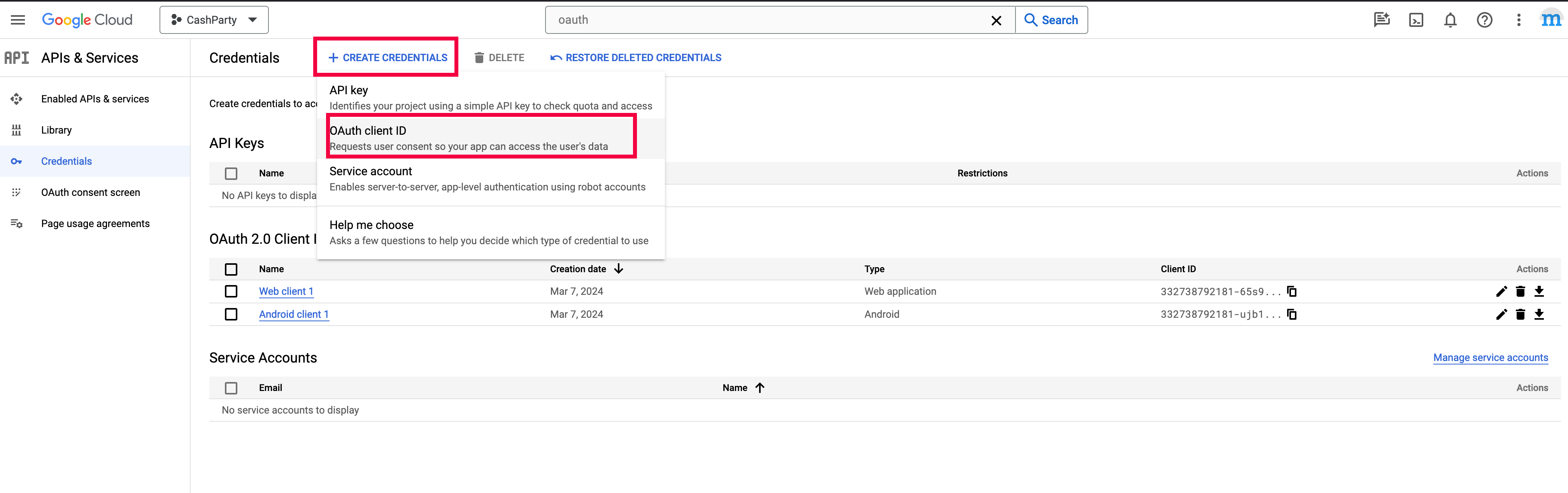Open the three-dot settings menu

click(1518, 20)
